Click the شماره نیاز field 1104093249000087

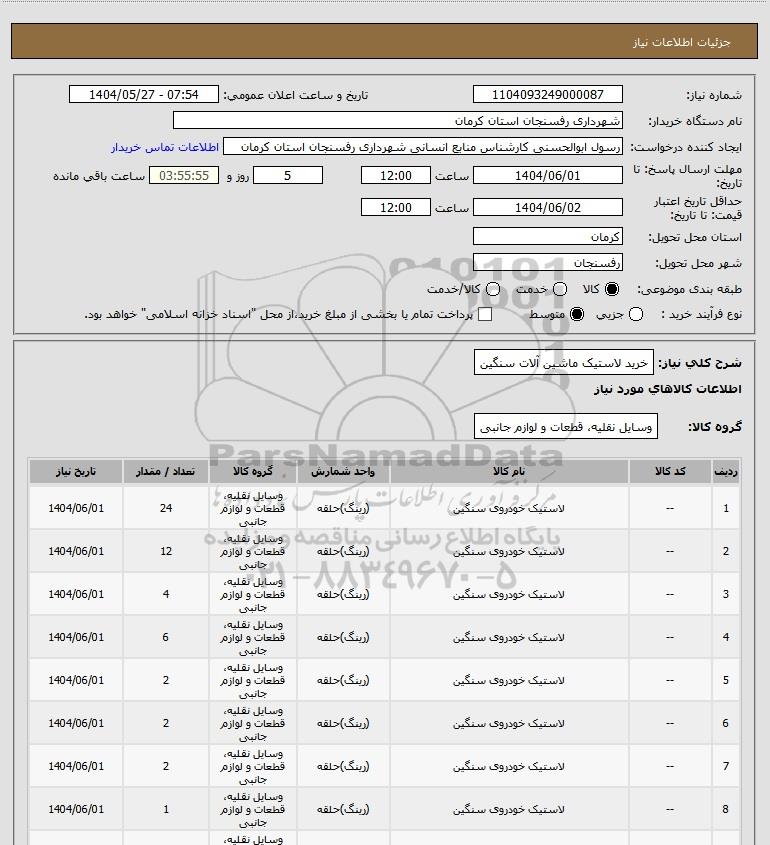click(547, 94)
